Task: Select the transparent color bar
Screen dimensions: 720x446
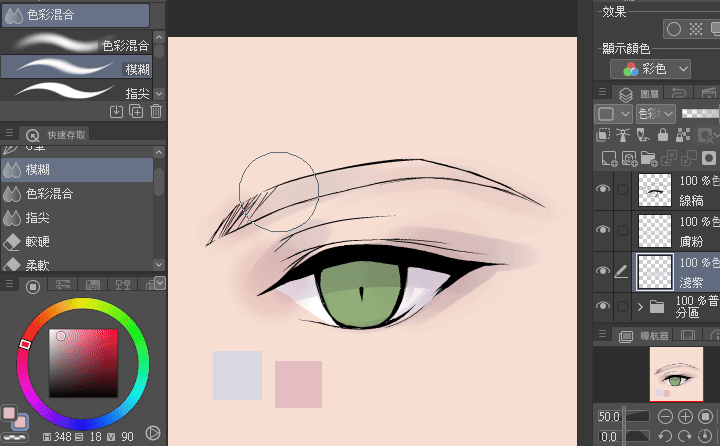Action: tap(15, 437)
